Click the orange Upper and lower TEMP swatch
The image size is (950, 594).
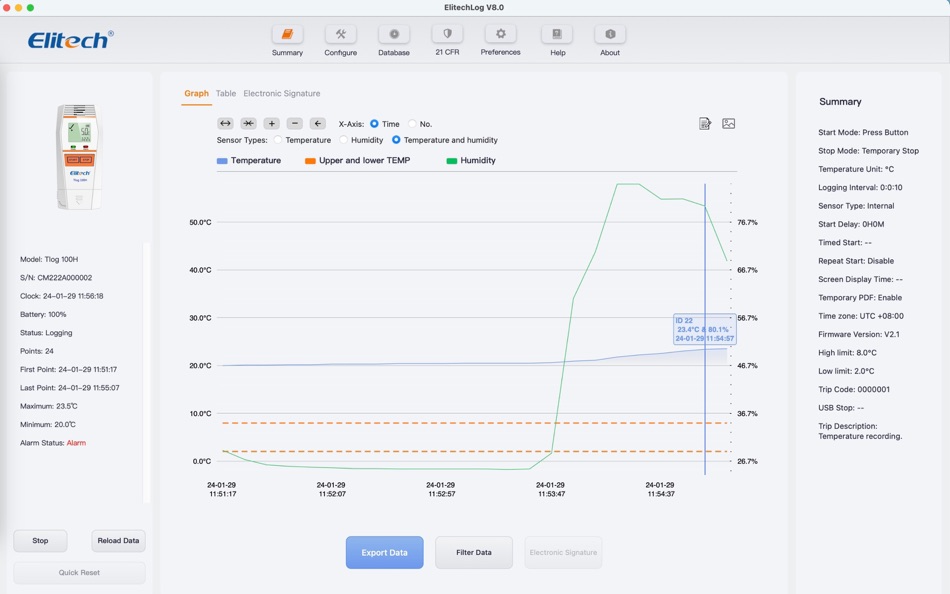310,161
